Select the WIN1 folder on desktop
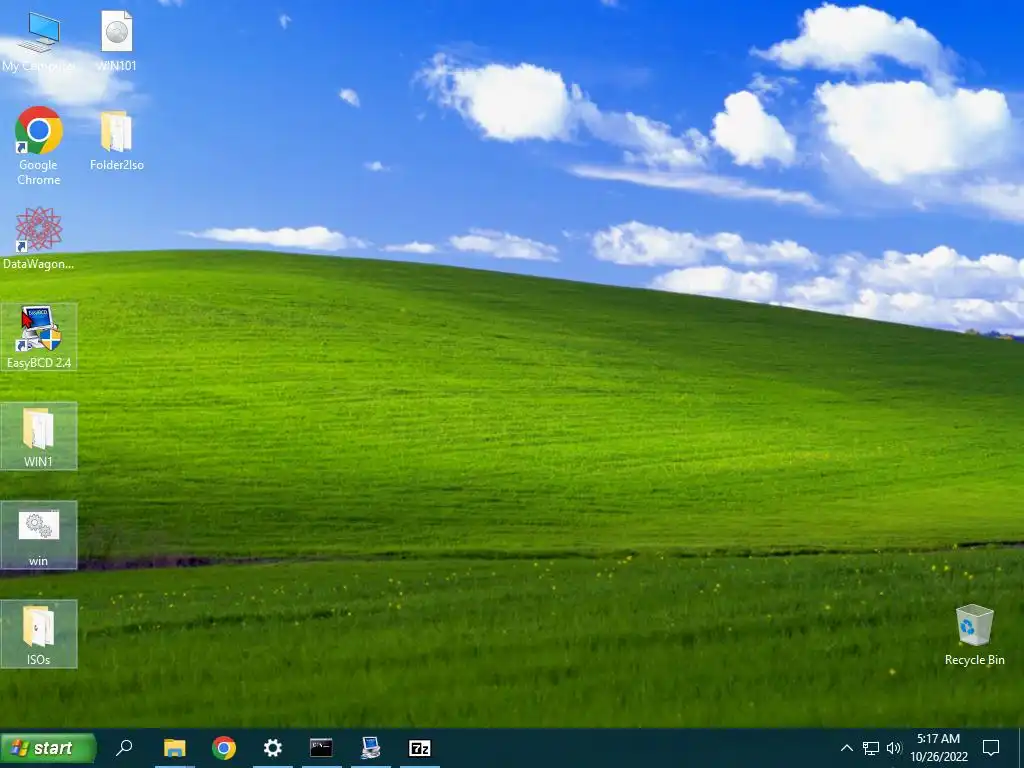This screenshot has height=768, width=1024. [x=39, y=436]
